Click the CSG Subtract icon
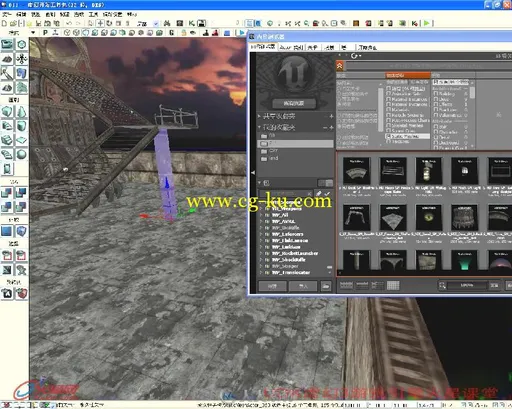The height and width of the screenshot is (409, 512). [x=21, y=192]
